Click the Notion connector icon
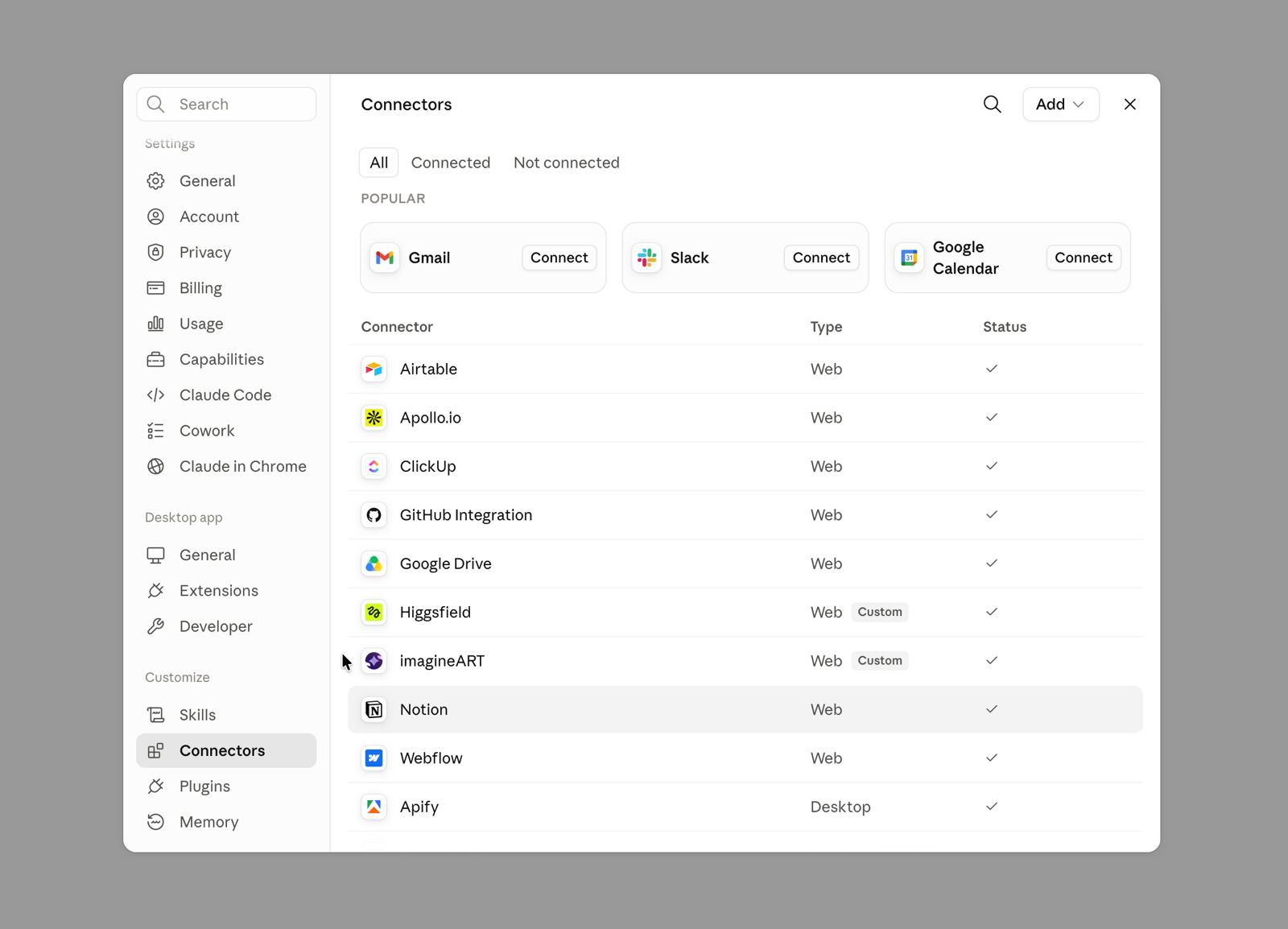The width and height of the screenshot is (1288, 929). [x=374, y=710]
